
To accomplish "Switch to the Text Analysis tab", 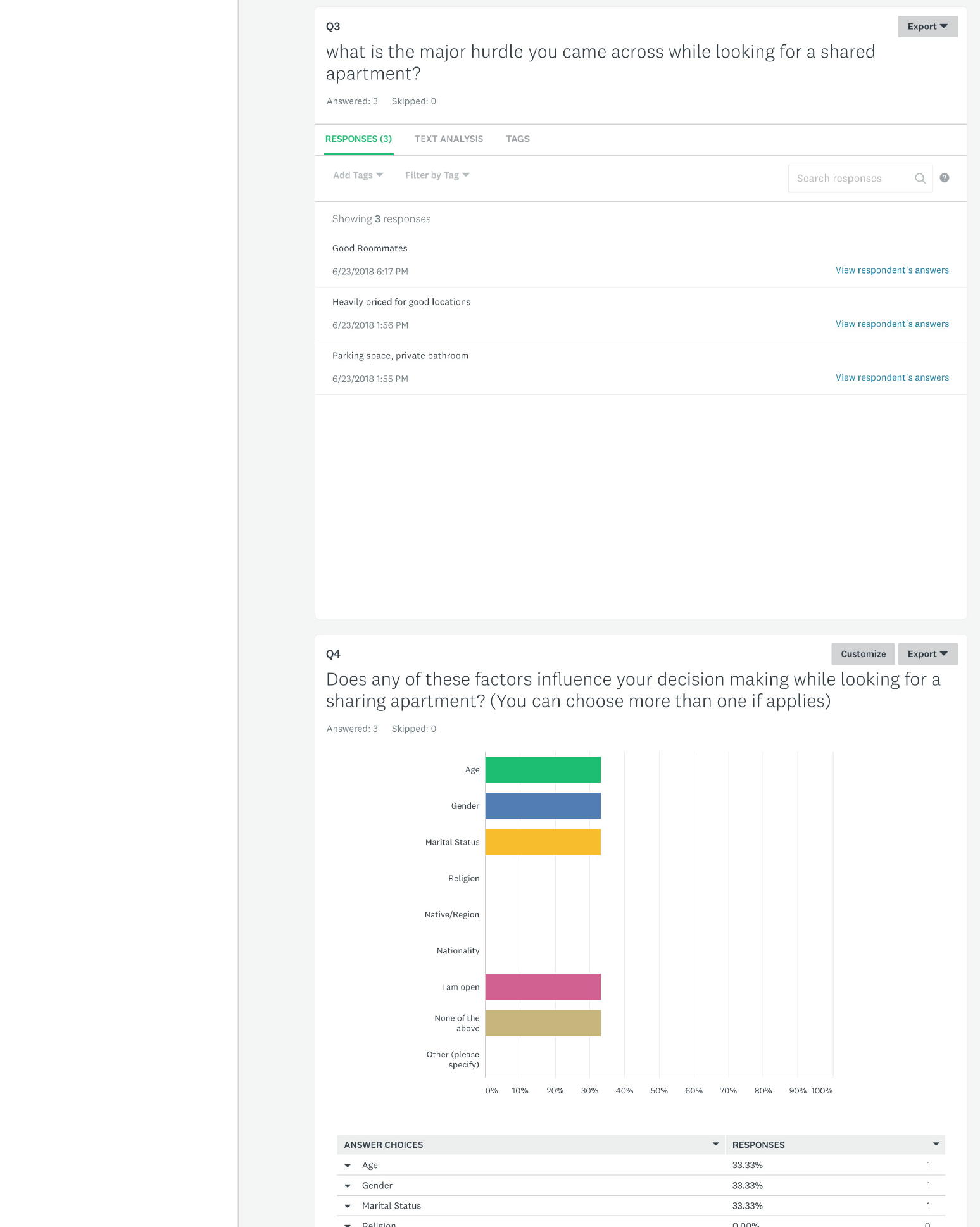I will click(449, 139).
